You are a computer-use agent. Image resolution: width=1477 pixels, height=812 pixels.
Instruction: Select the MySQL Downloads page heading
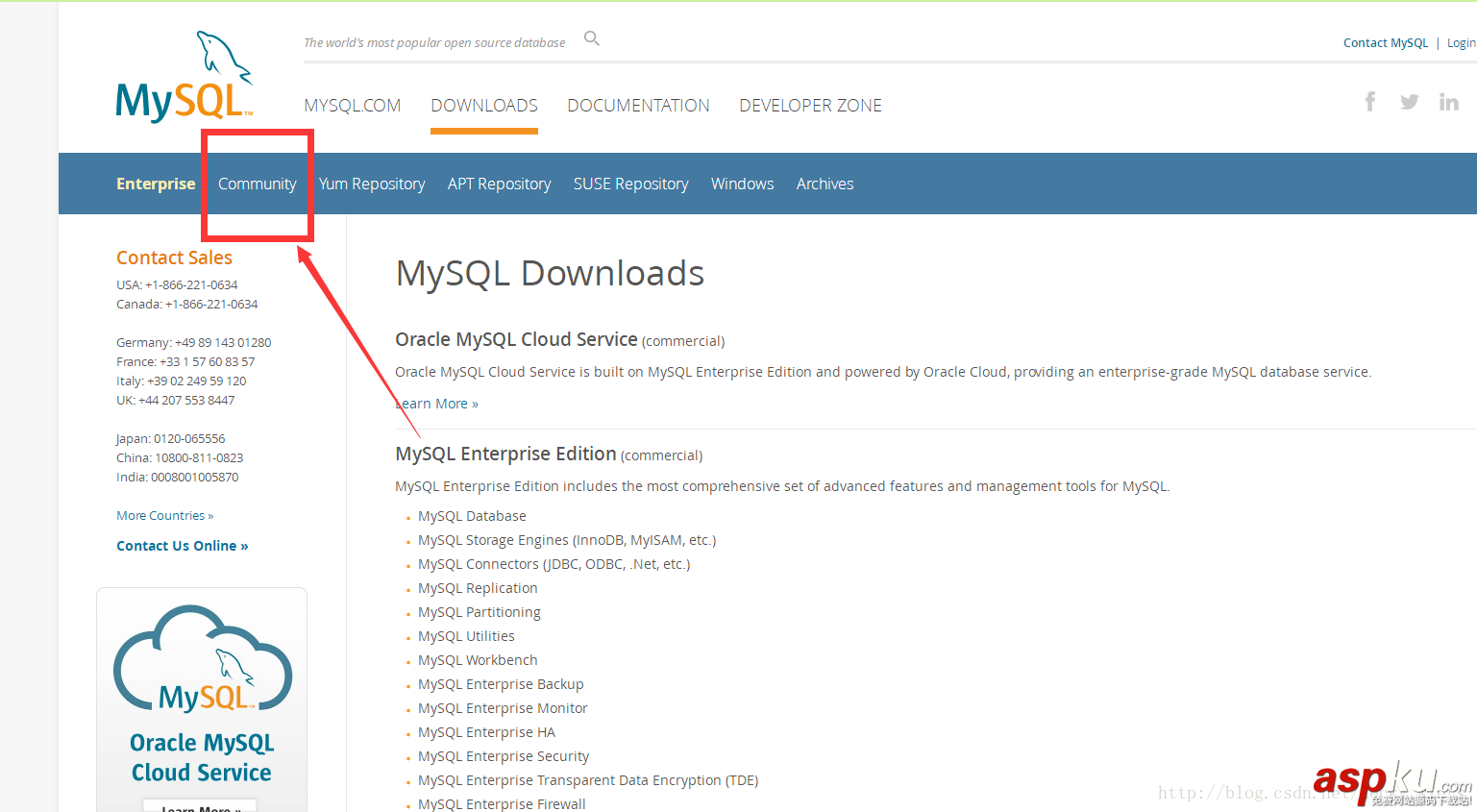coord(550,274)
